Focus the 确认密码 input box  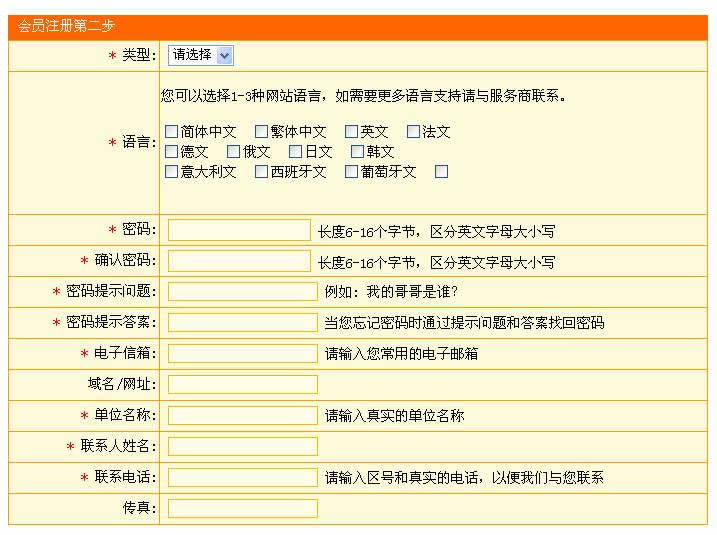point(239,261)
